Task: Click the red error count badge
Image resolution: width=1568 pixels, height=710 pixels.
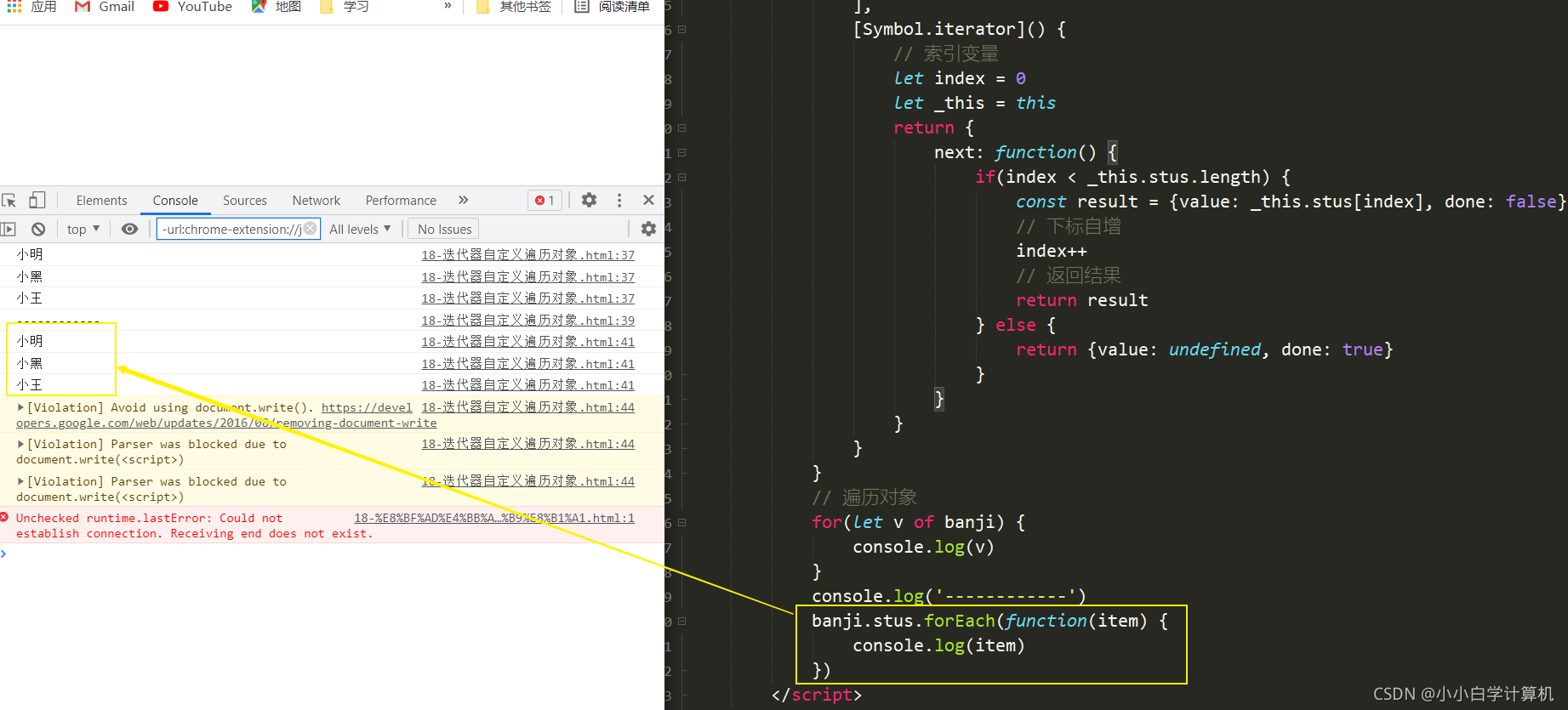Action: pos(545,201)
